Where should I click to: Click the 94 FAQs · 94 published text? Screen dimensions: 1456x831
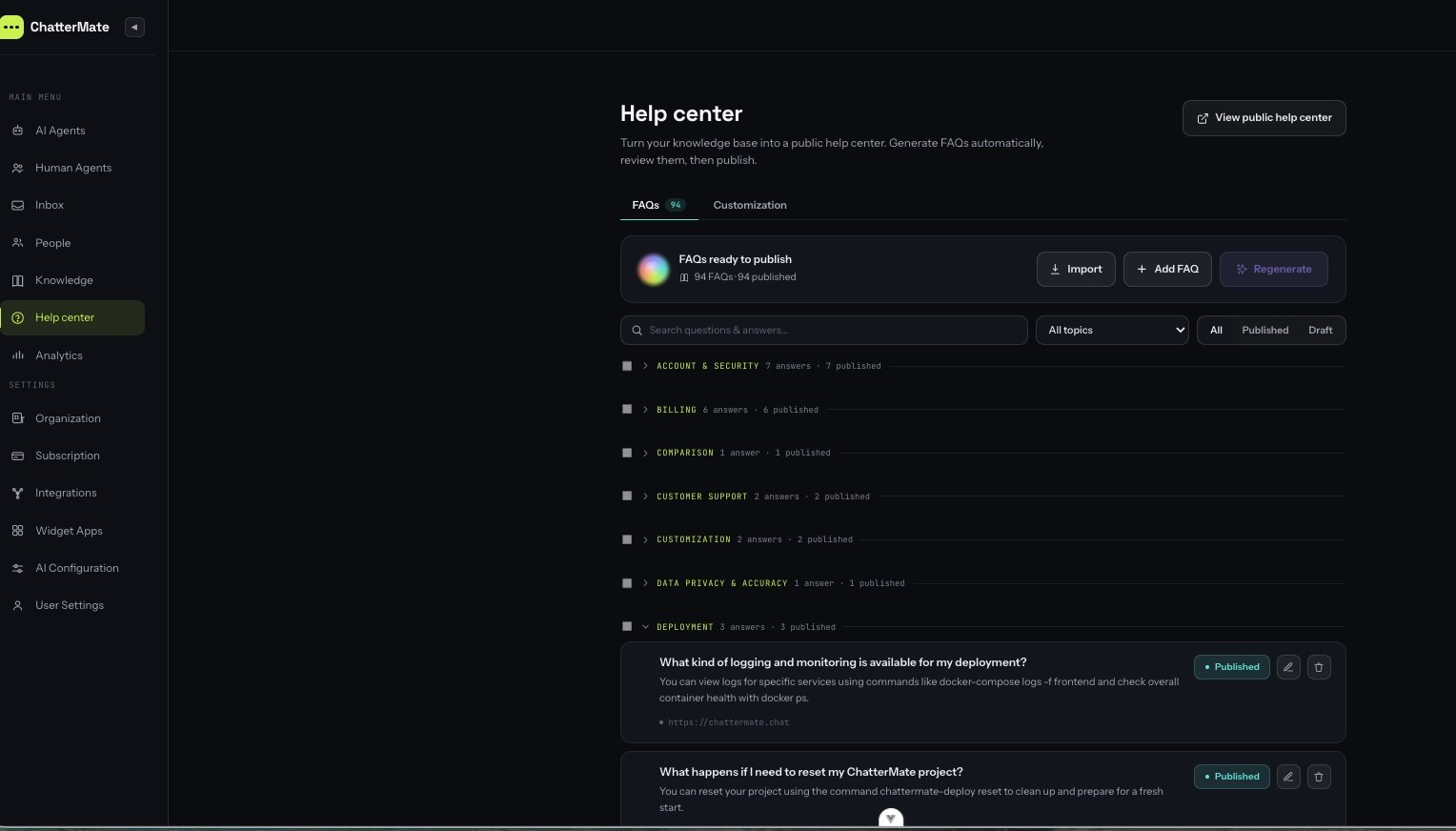(x=745, y=277)
